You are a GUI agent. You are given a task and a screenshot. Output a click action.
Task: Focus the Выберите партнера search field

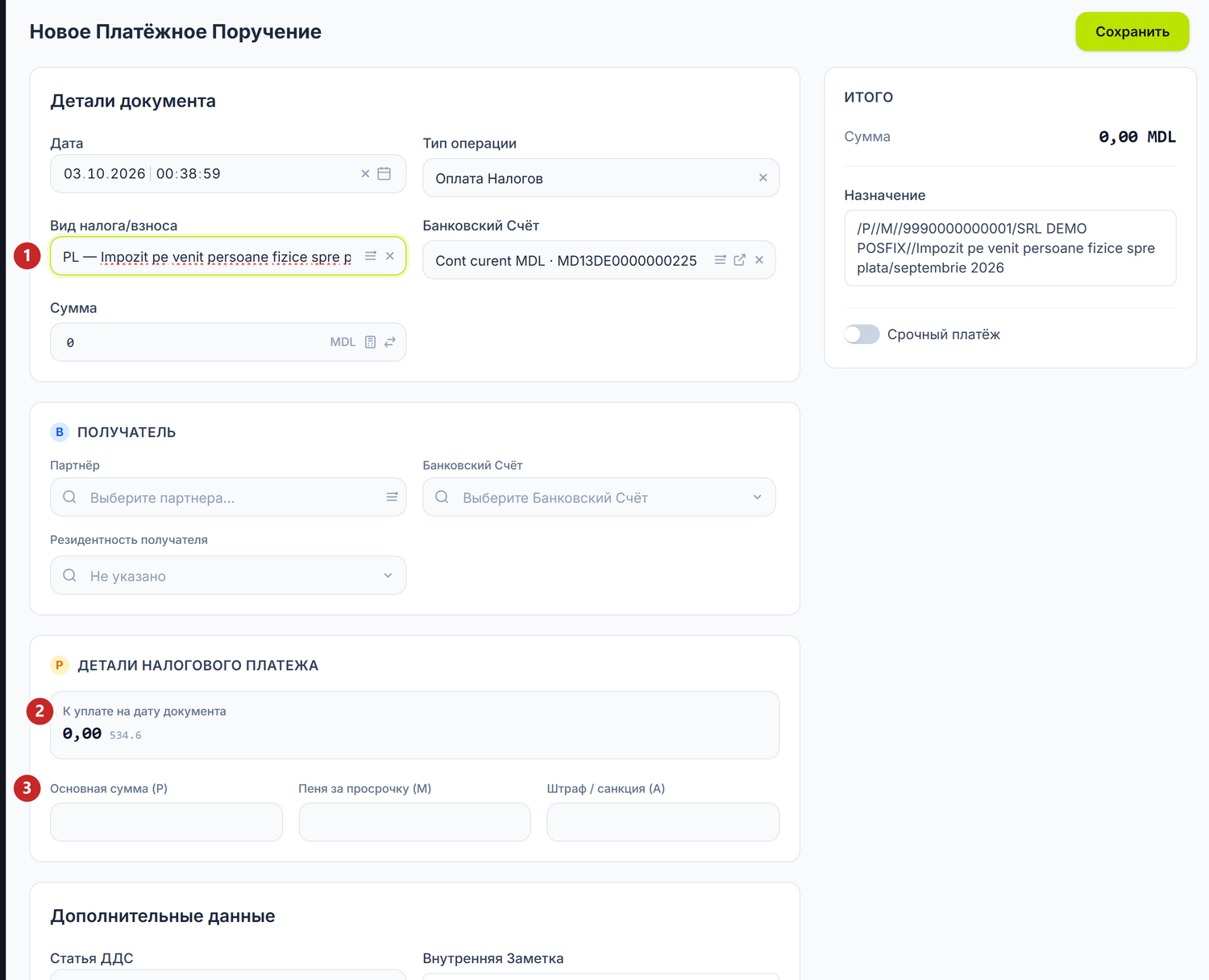pos(228,497)
